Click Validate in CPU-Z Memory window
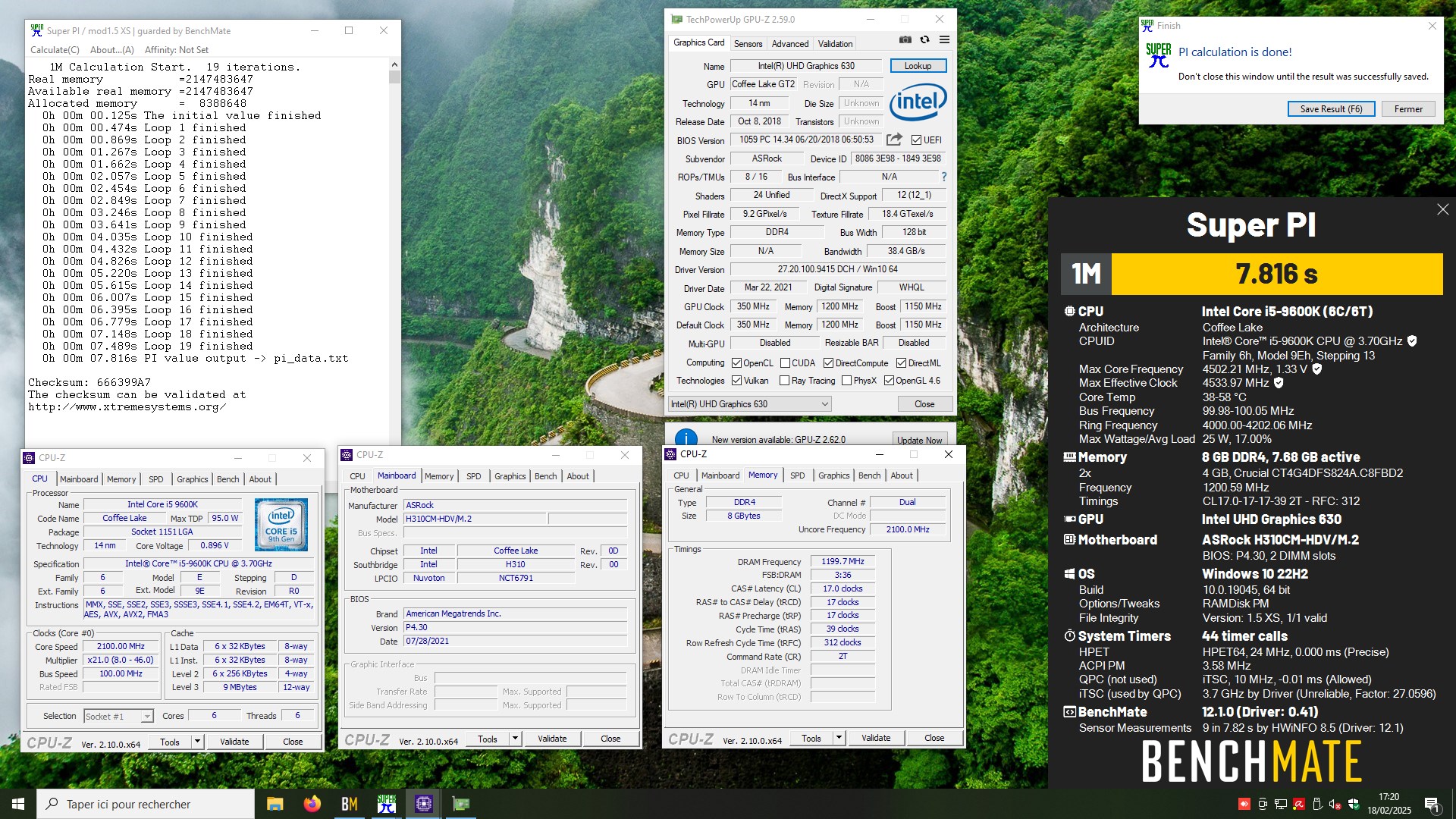 (876, 738)
